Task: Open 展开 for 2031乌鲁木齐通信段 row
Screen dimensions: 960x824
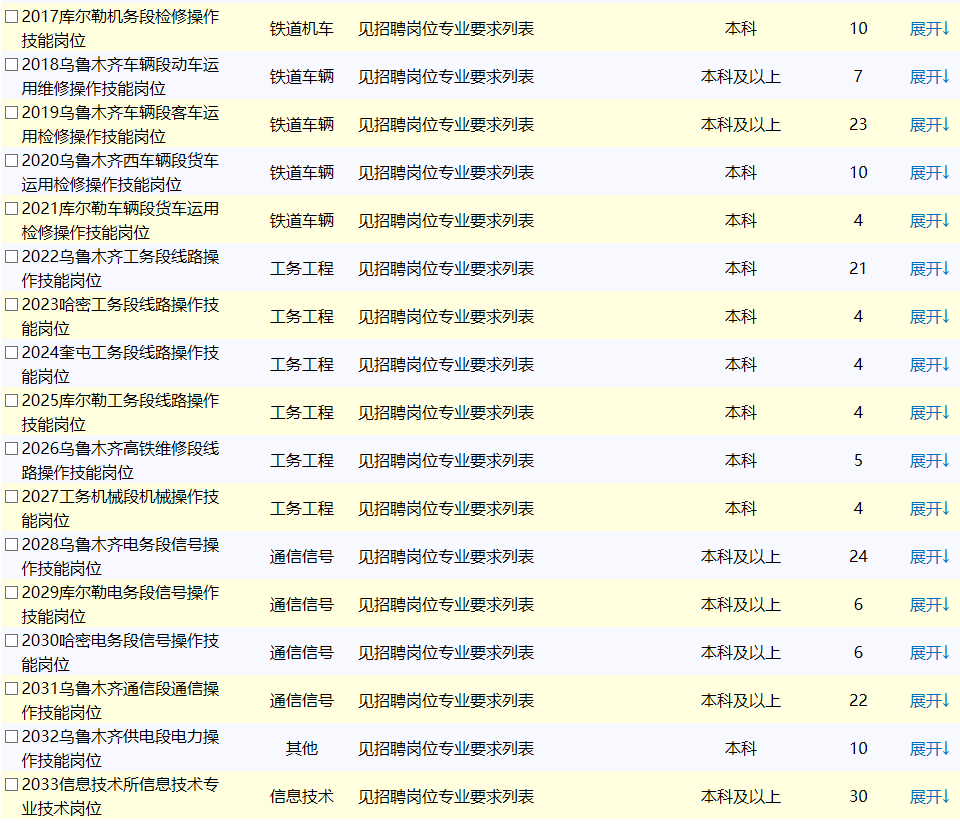Action: point(929,700)
